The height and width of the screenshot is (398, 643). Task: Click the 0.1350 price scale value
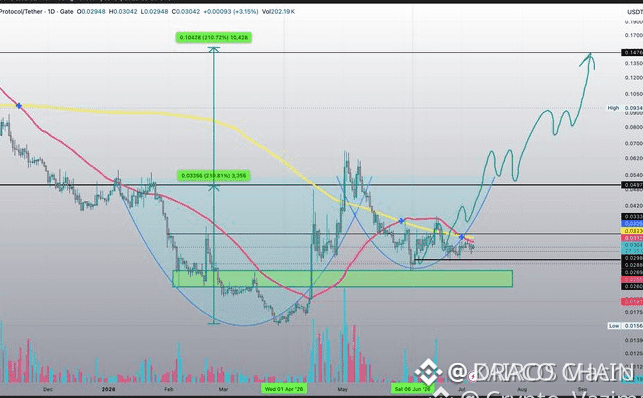click(x=634, y=64)
